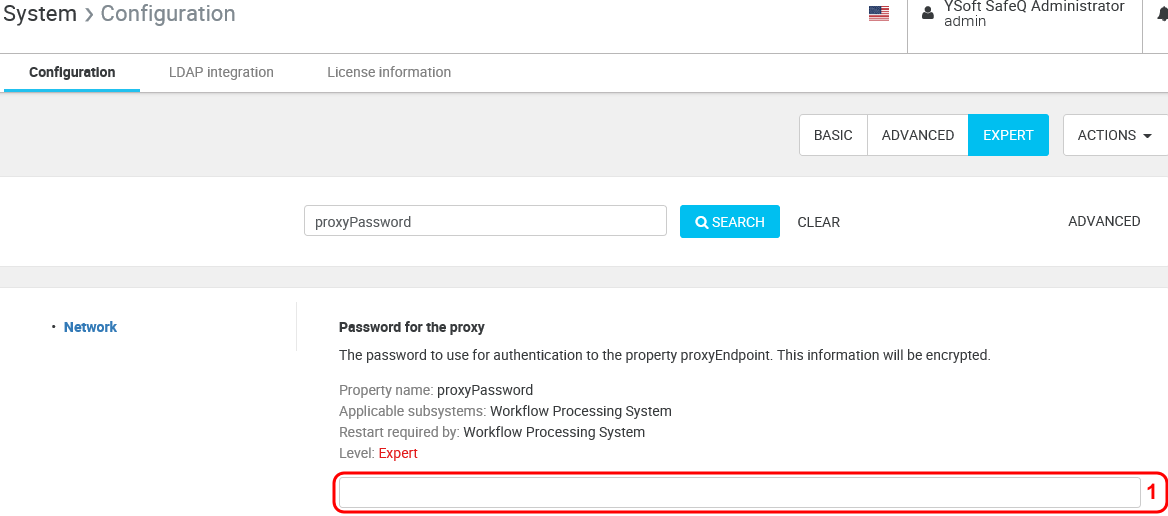The width and height of the screenshot is (1168, 516).
Task: Select the EXPERT configuration level
Action: pyautogui.click(x=1008, y=135)
